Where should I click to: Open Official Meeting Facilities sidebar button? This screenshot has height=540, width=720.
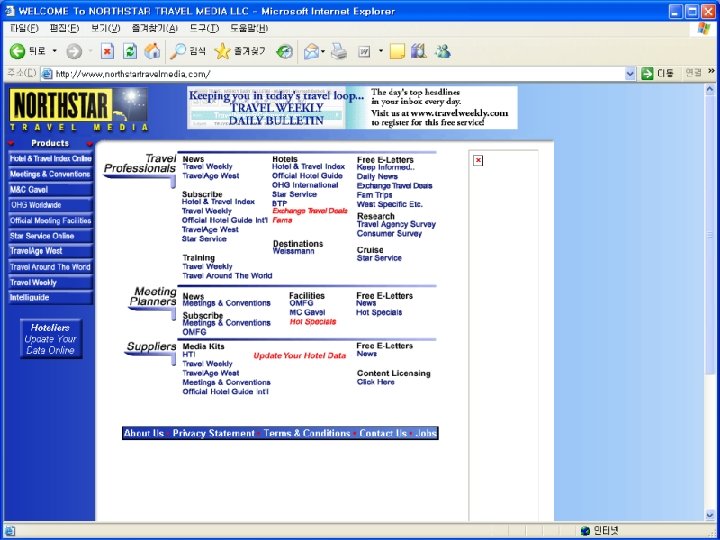click(x=51, y=220)
